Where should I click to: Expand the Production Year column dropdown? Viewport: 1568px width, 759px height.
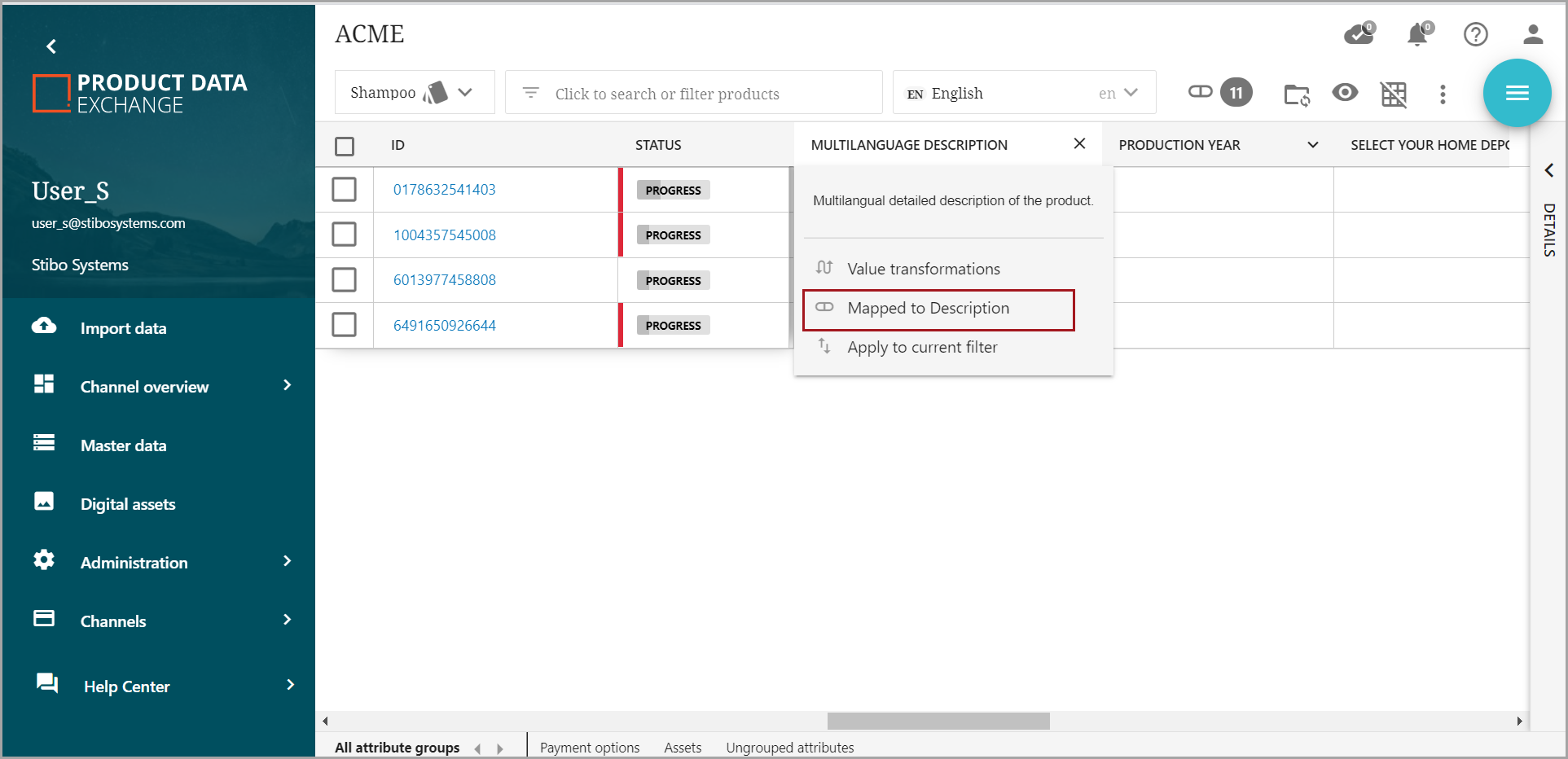[x=1312, y=145]
